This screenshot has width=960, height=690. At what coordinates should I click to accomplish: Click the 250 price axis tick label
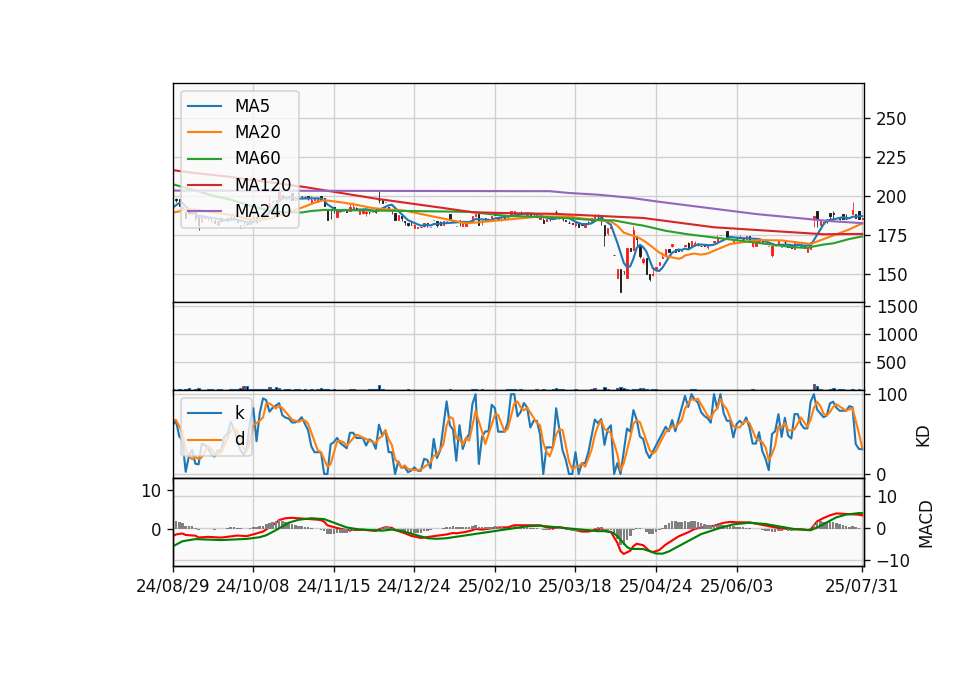tap(891, 119)
